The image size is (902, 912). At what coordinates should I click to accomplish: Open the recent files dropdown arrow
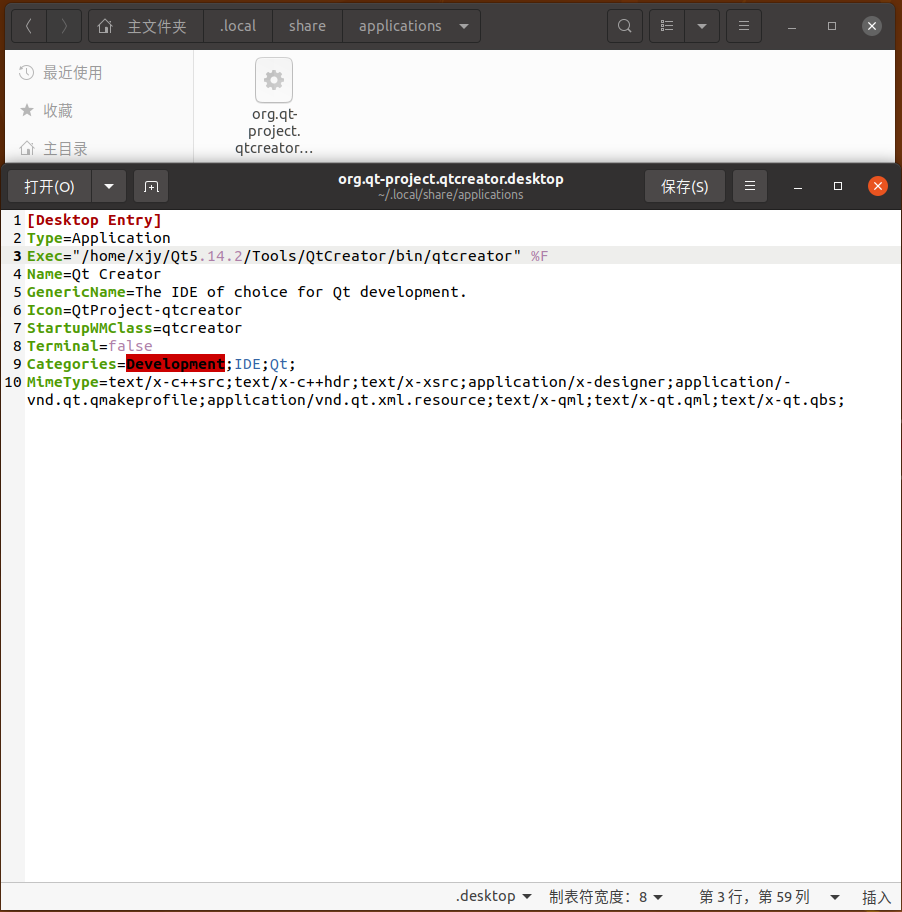point(109,187)
